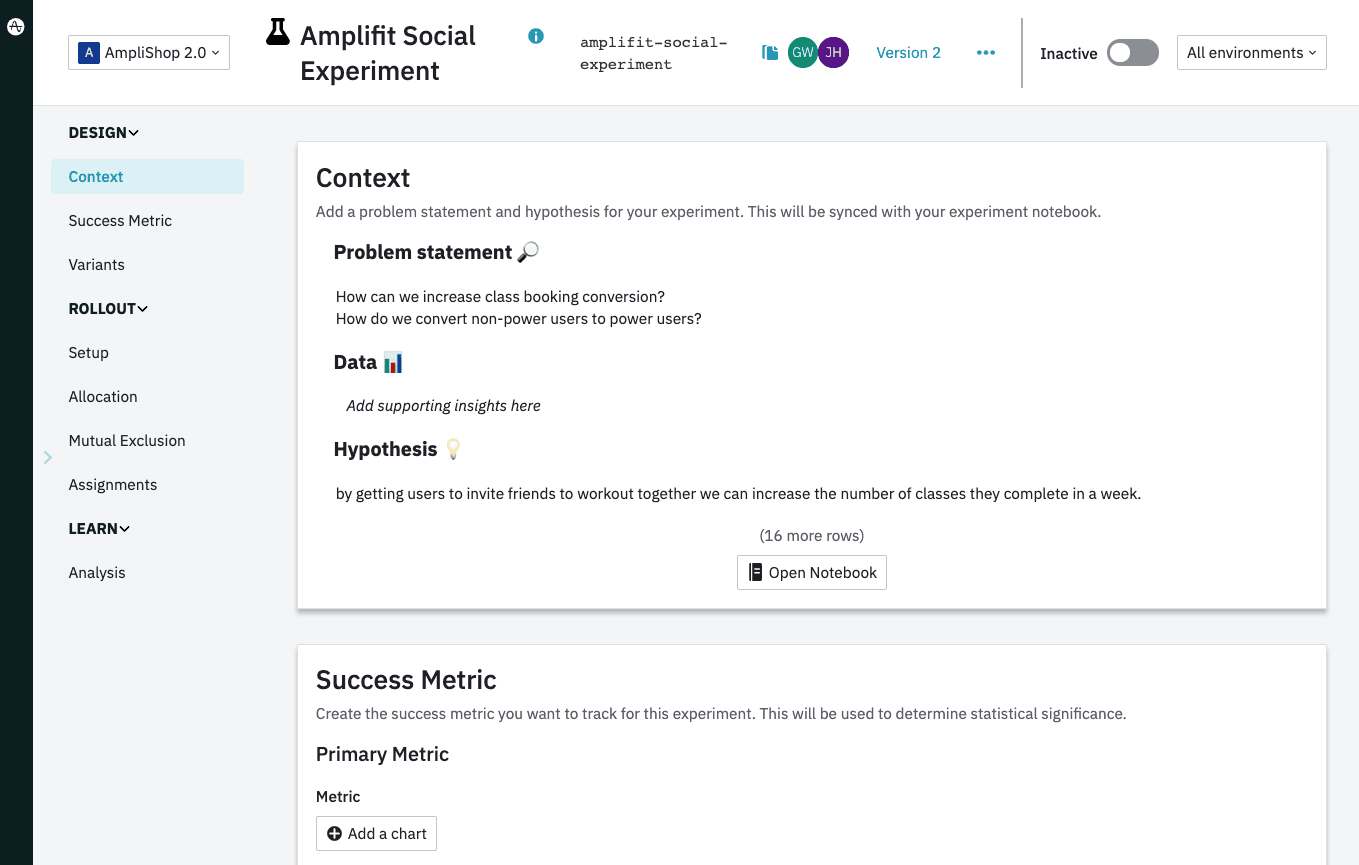The image size is (1359, 865).
Task: Open the more options ellipsis menu
Action: click(x=986, y=53)
